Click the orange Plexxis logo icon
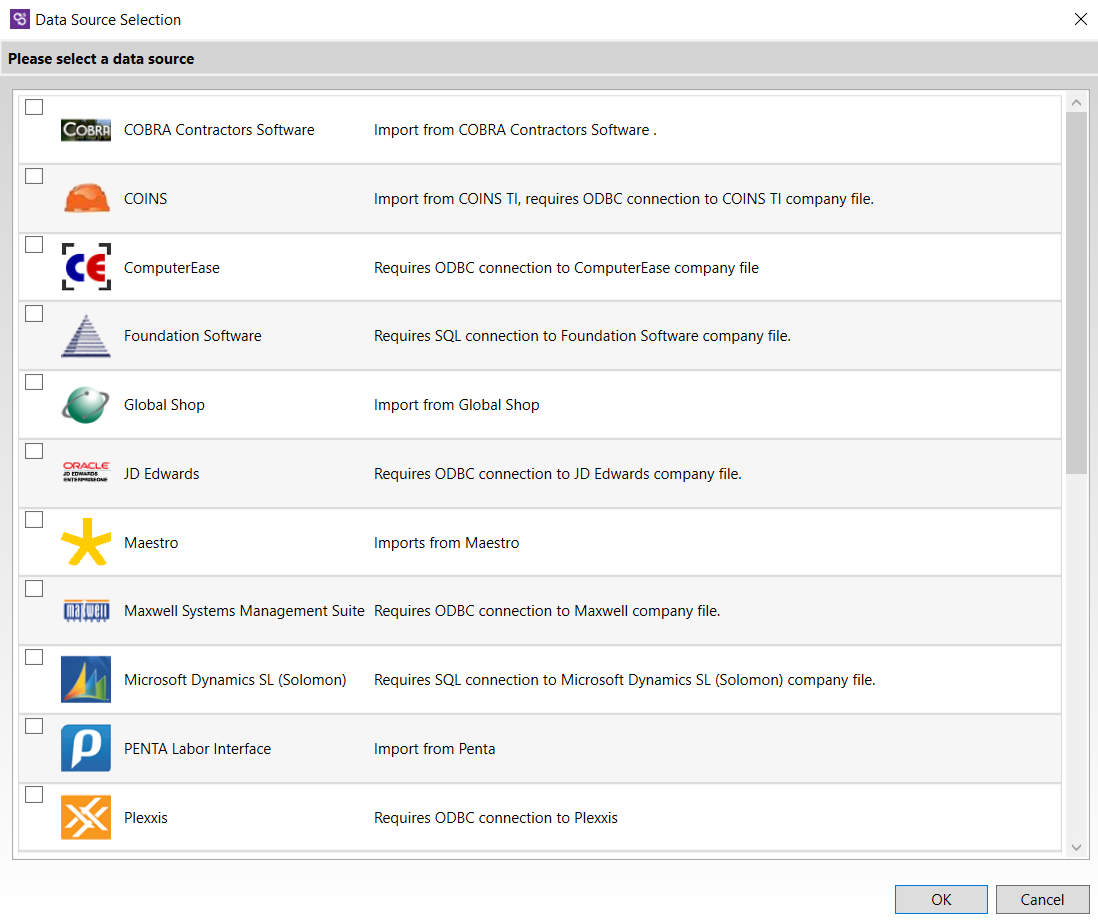The width and height of the screenshot is (1098, 922). [85, 817]
